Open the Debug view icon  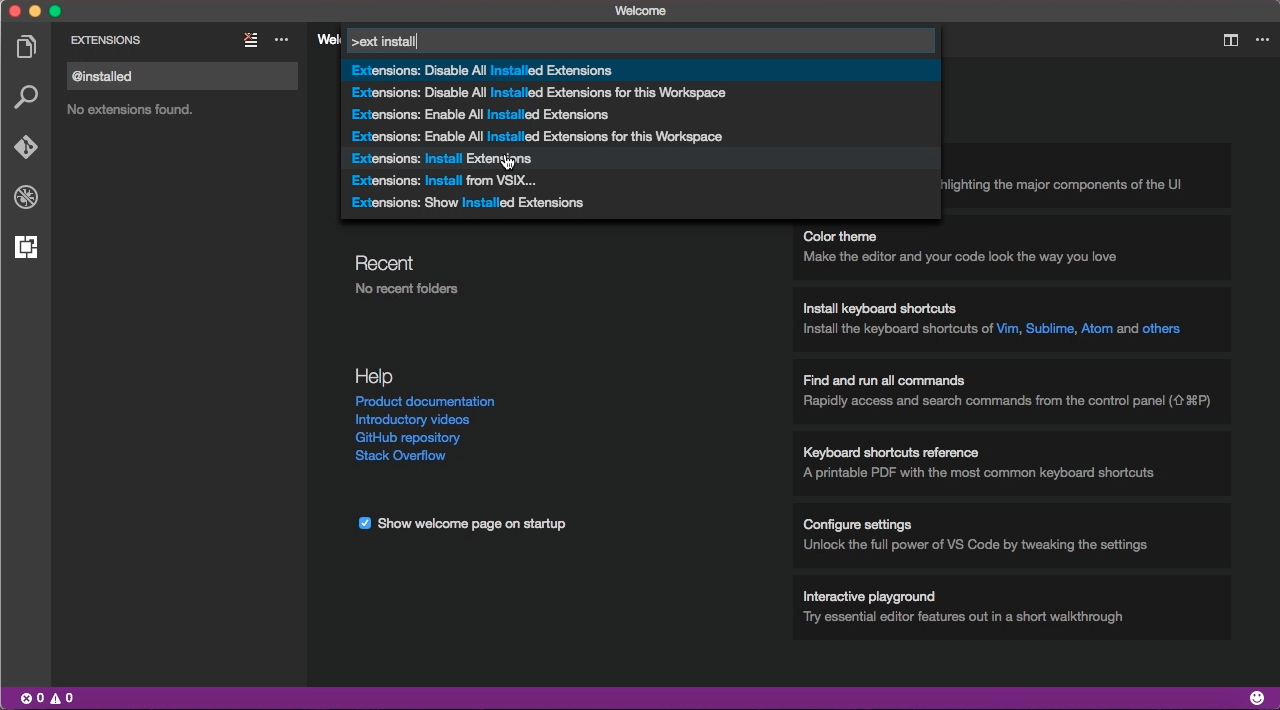pos(26,197)
